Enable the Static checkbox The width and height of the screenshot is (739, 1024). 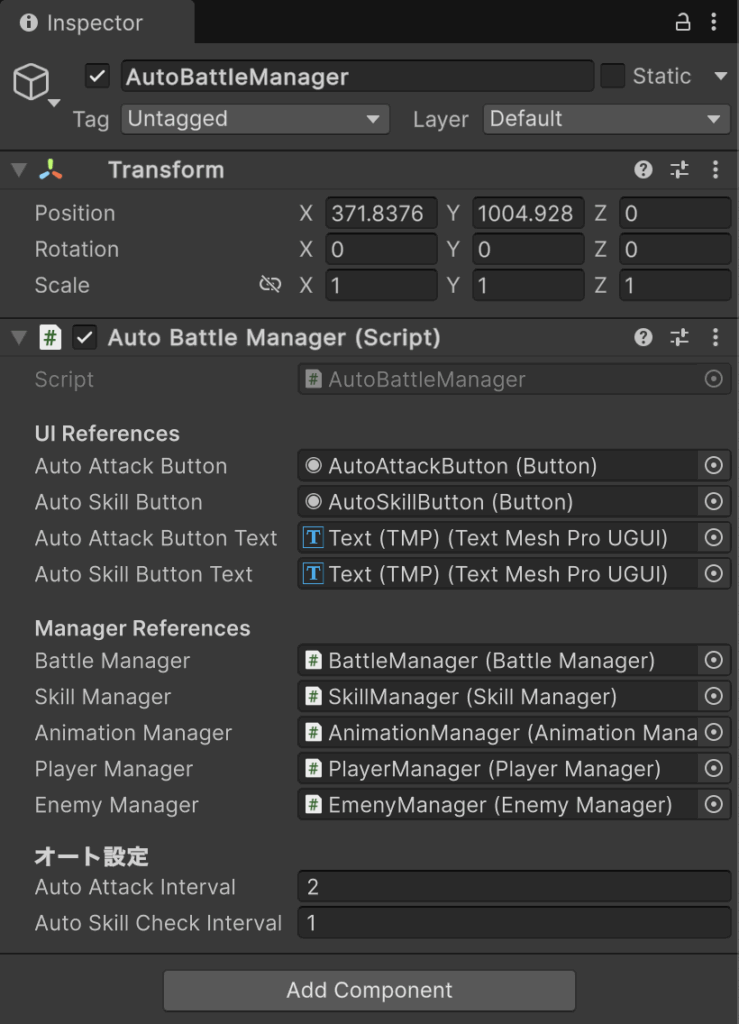click(x=612, y=76)
